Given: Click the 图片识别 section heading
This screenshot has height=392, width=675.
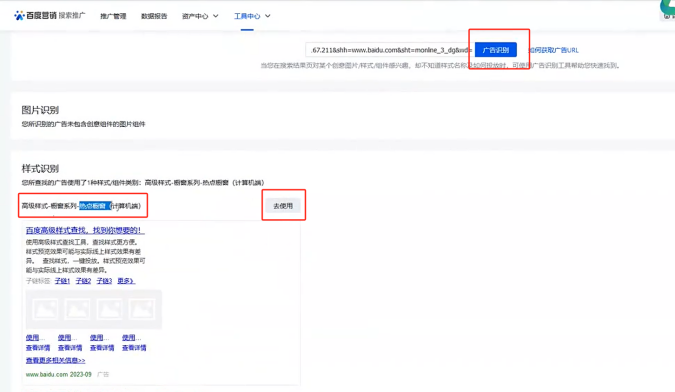Looking at the screenshot, I should coord(40,110).
